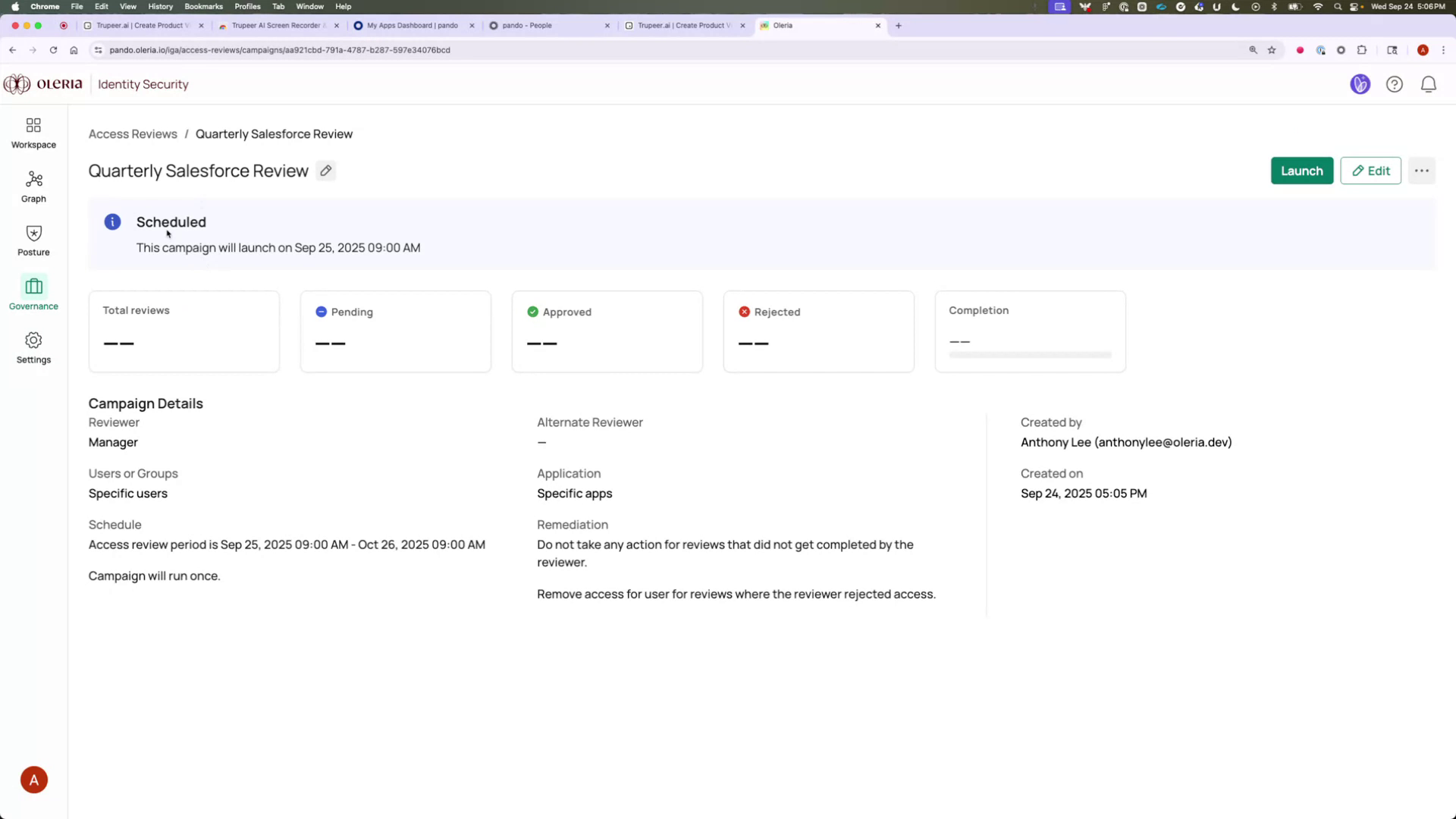Open the help question mark icon
This screenshot has width=1456, height=819.
point(1395,84)
